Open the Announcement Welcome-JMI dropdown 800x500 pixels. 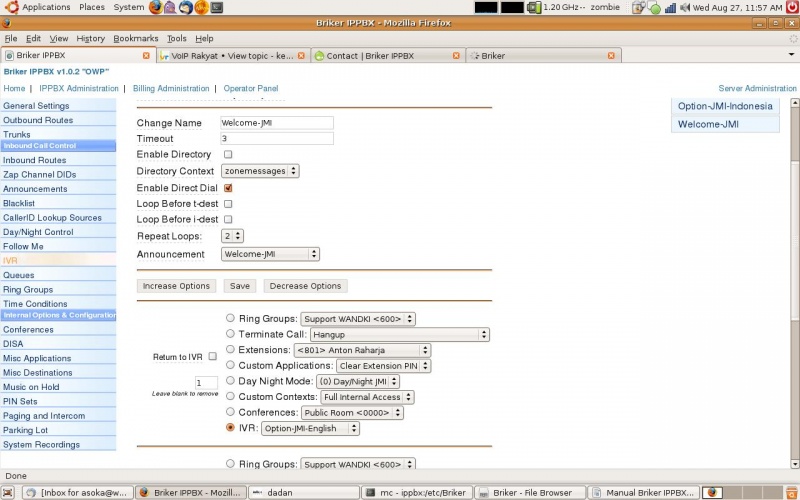tap(270, 254)
